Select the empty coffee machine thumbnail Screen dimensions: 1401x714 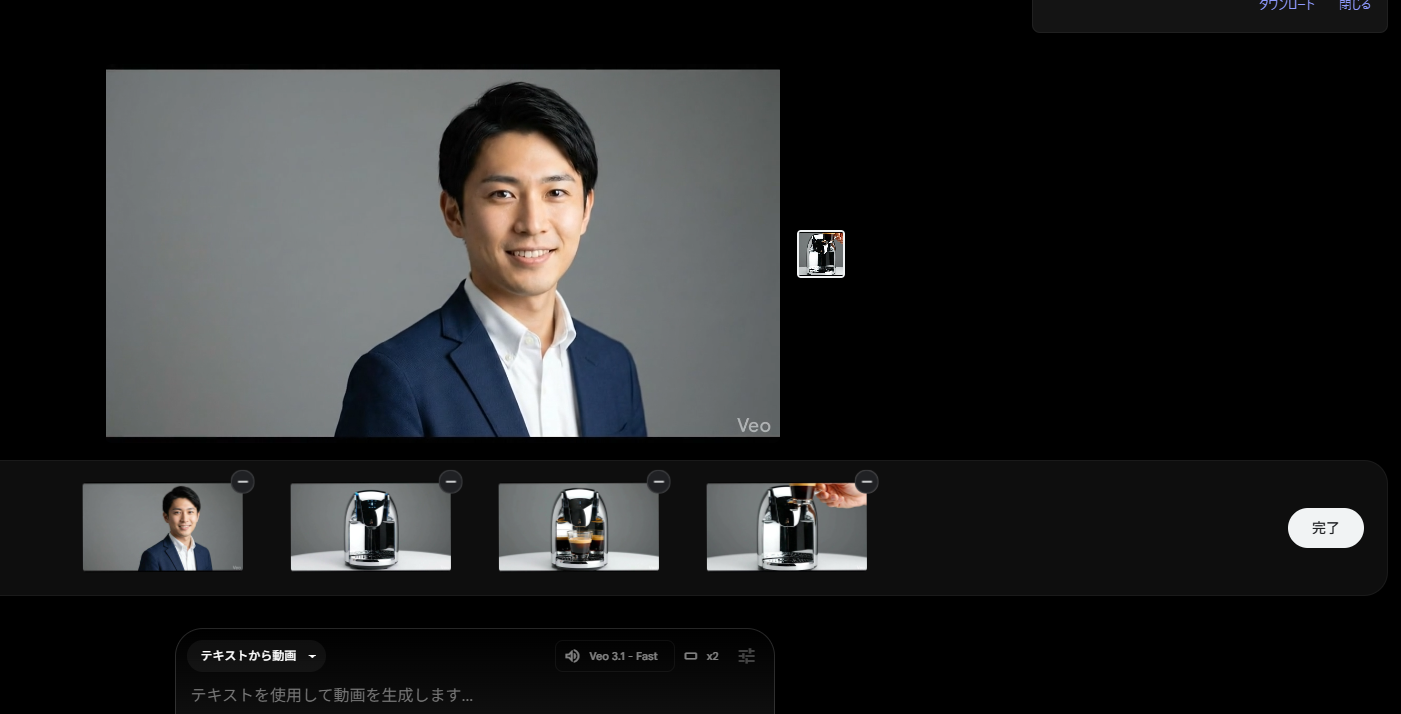[x=370, y=528]
